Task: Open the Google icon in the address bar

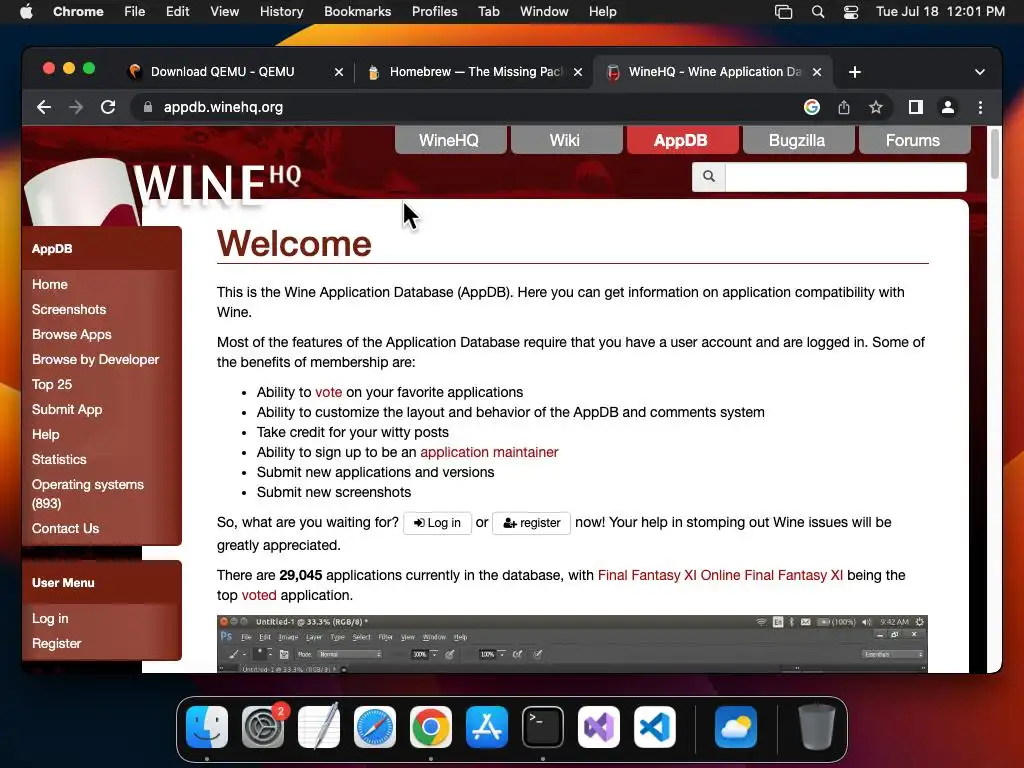Action: pyautogui.click(x=812, y=107)
